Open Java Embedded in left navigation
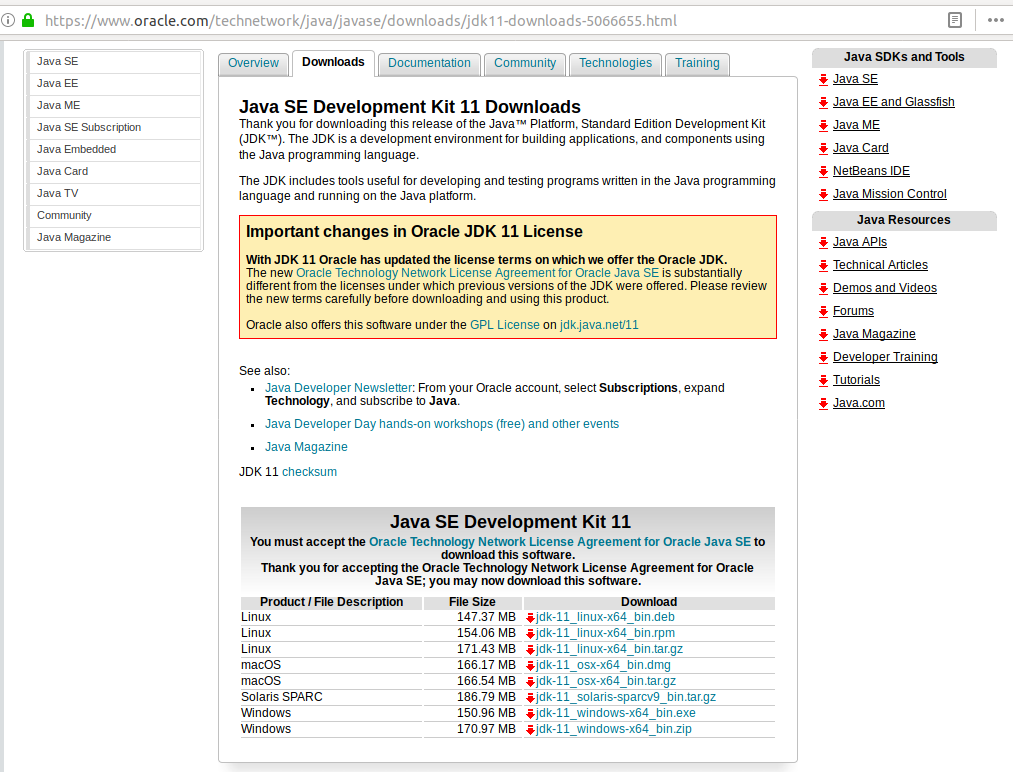The width and height of the screenshot is (1013, 772). pyautogui.click(x=114, y=149)
